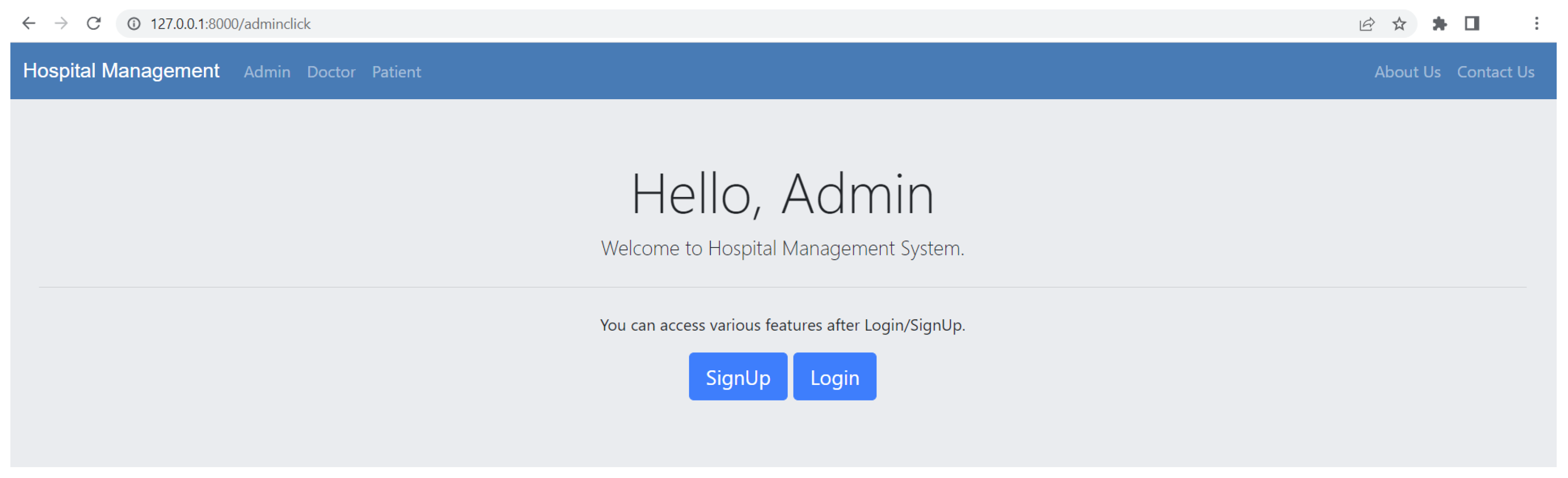View site information icon in address bar
Screen dimensions: 1568x478
[134, 24]
